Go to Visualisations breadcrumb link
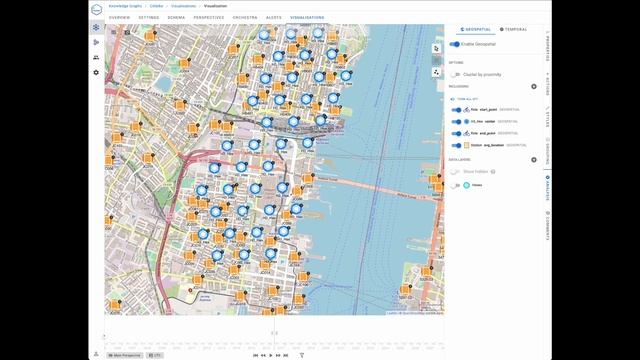Screen dimensions: 640x360 (183, 6)
